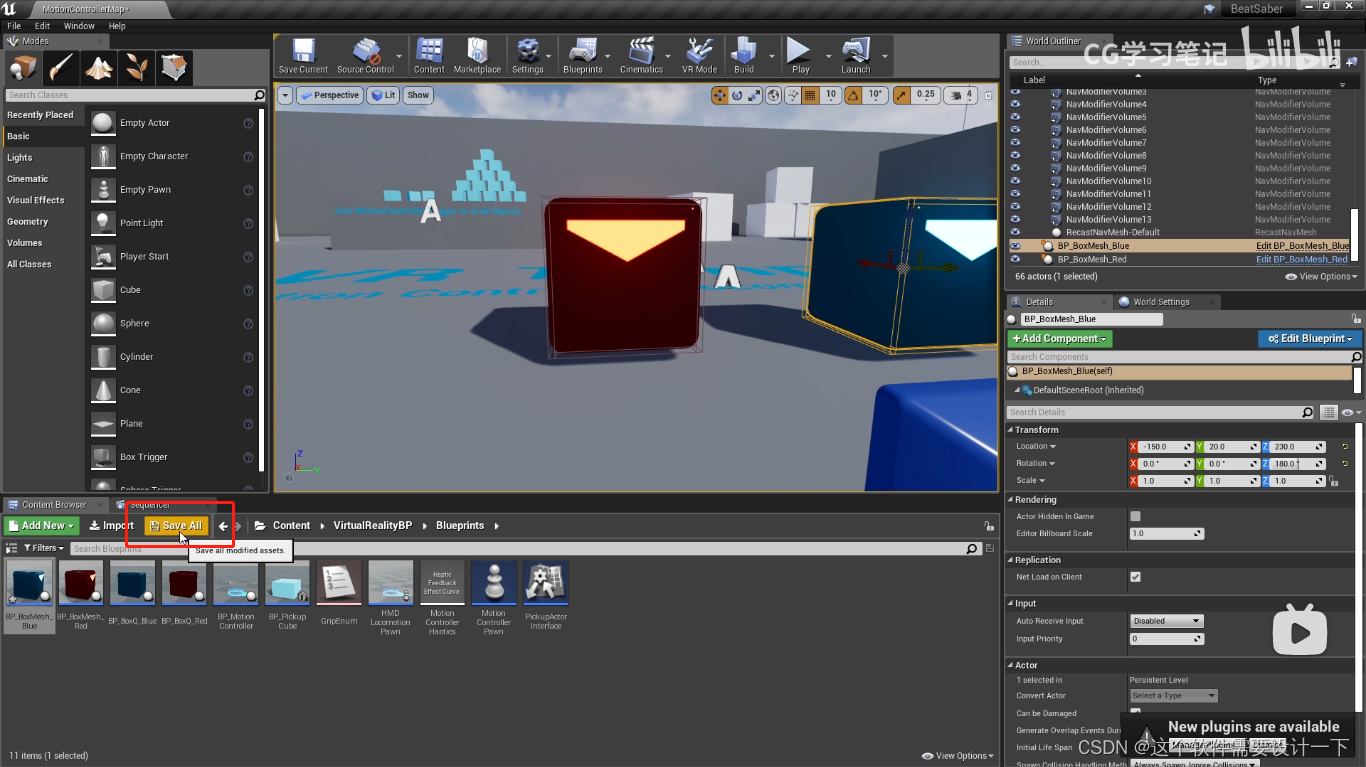Select the Lights category
Image resolution: width=1366 pixels, height=767 pixels.
(20, 158)
